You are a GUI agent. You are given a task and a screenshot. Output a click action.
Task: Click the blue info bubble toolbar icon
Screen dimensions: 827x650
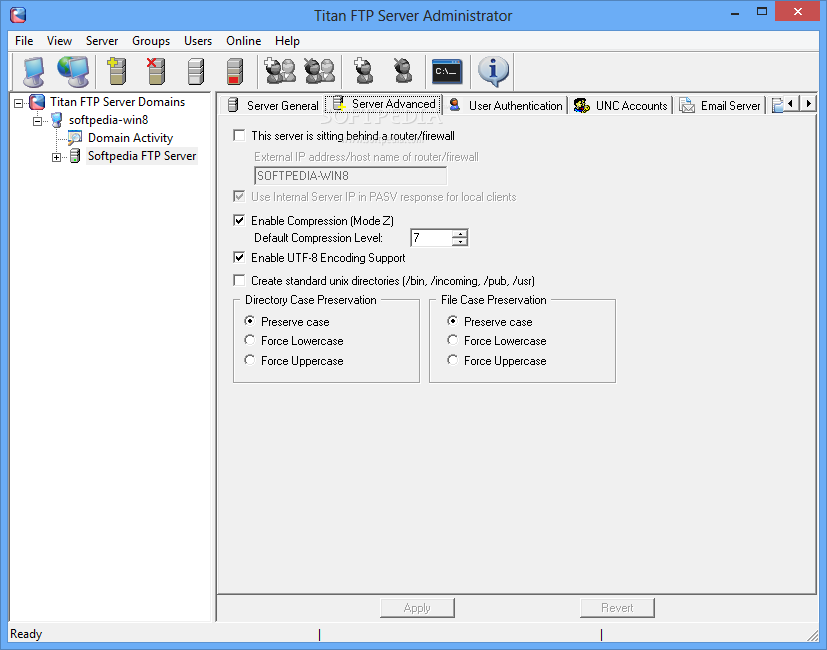493,71
